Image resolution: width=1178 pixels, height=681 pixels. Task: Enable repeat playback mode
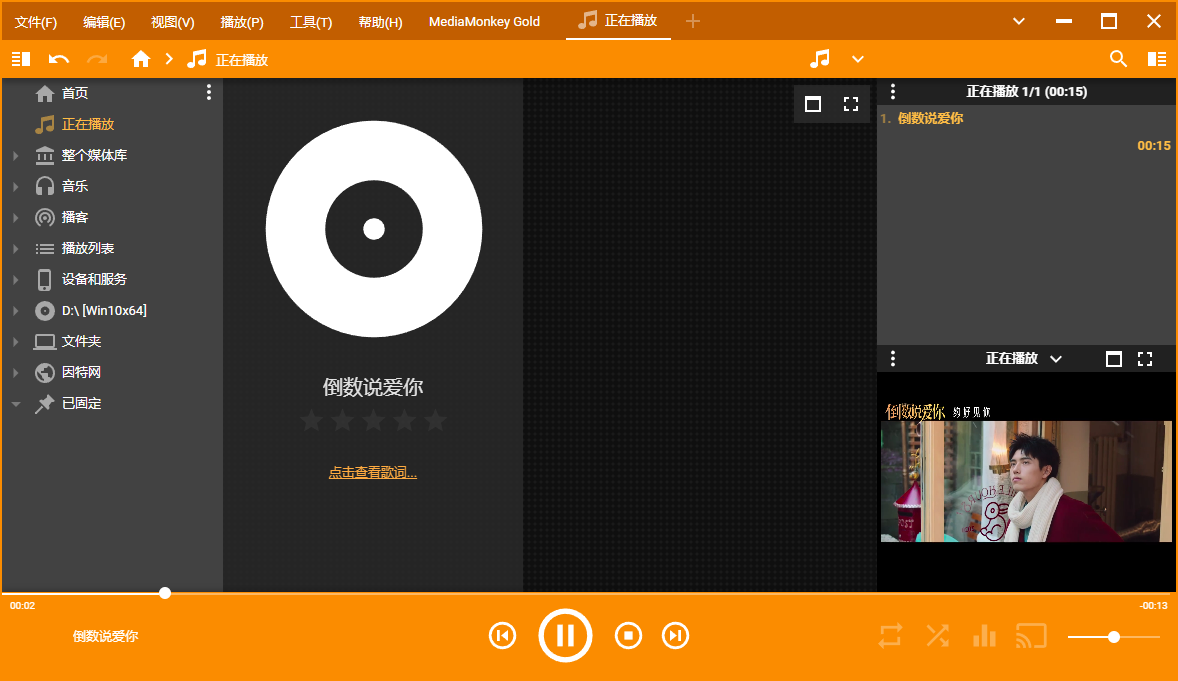[890, 635]
